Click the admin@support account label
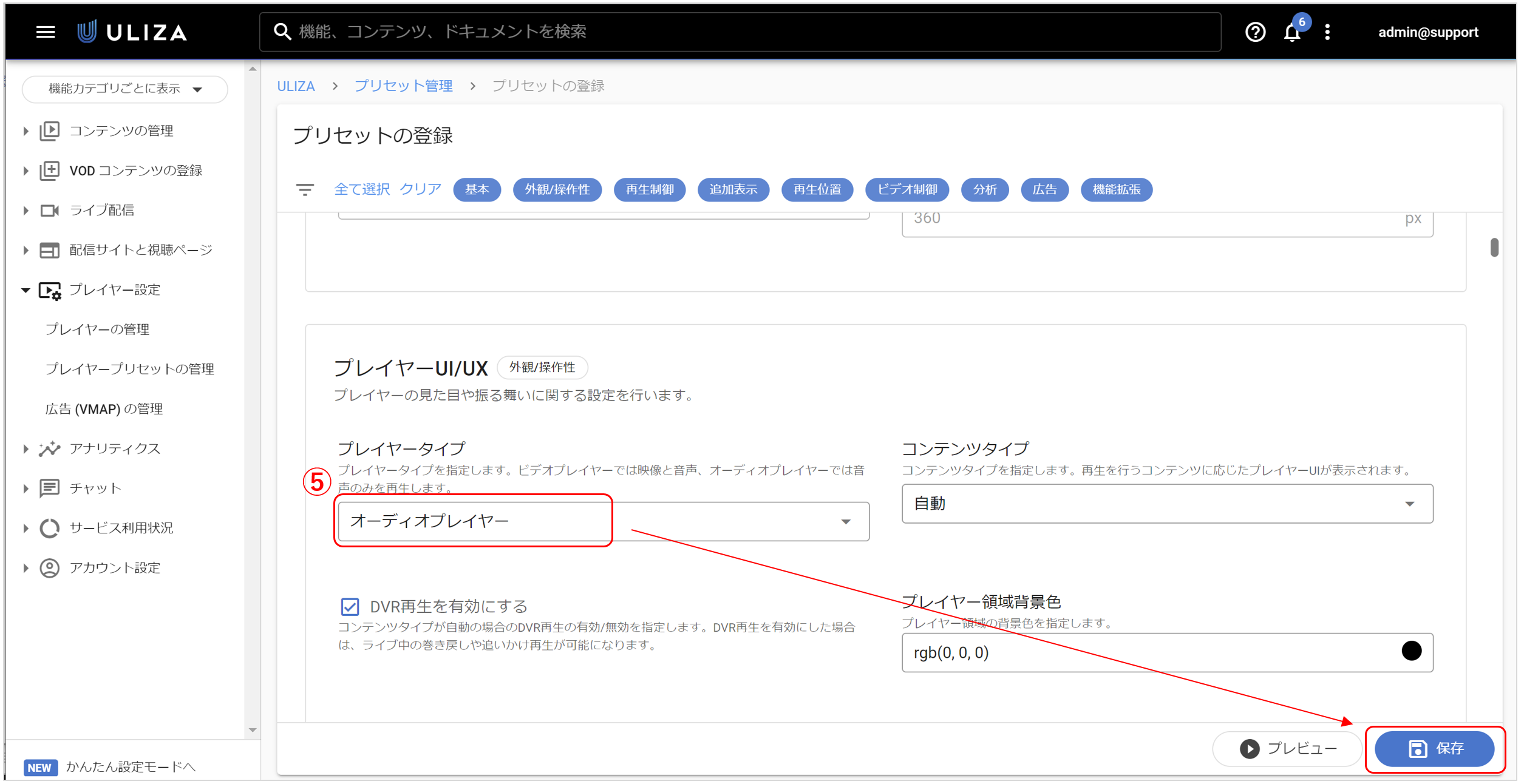1524x784 pixels. (1428, 33)
